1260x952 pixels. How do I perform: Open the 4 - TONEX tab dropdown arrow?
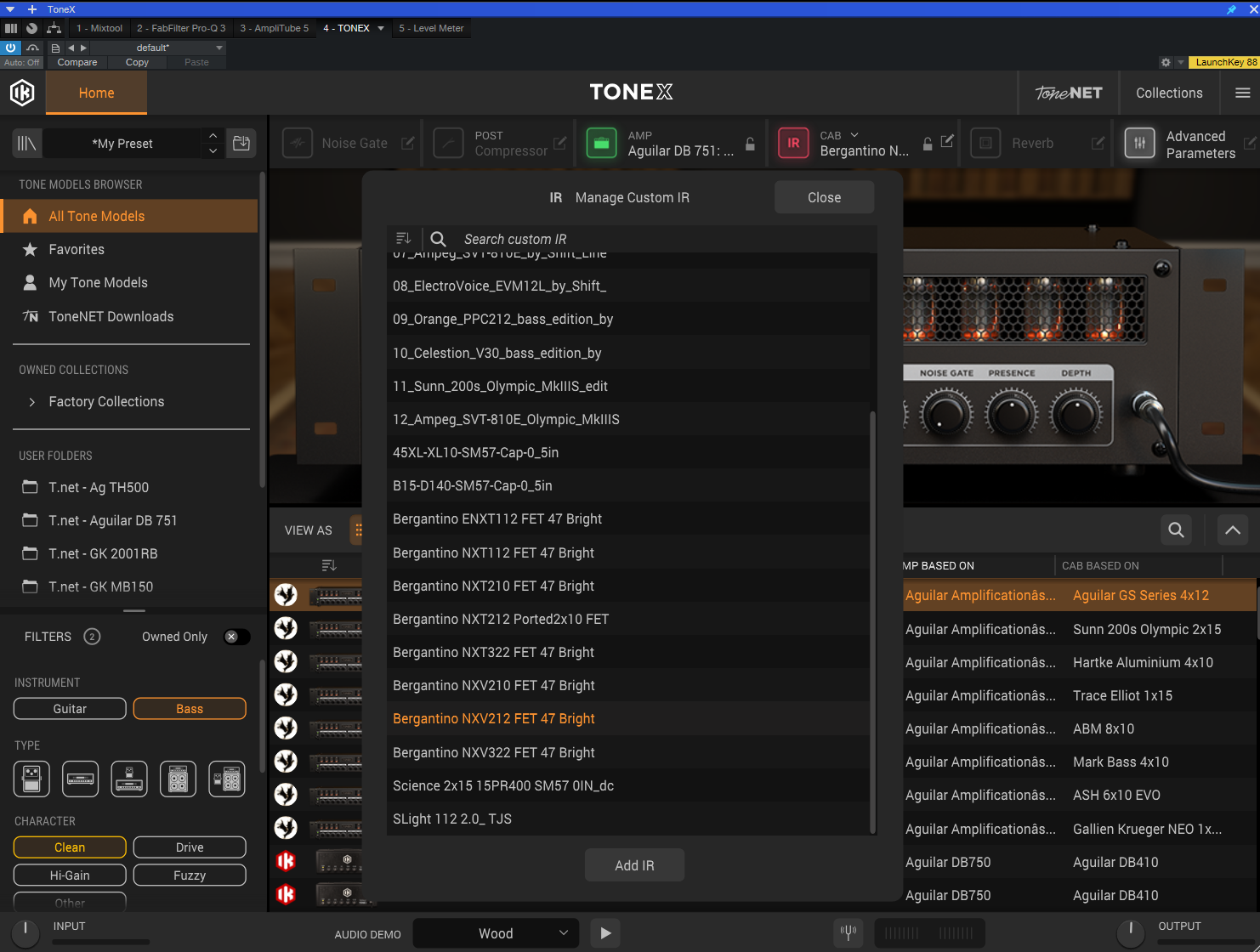click(381, 28)
